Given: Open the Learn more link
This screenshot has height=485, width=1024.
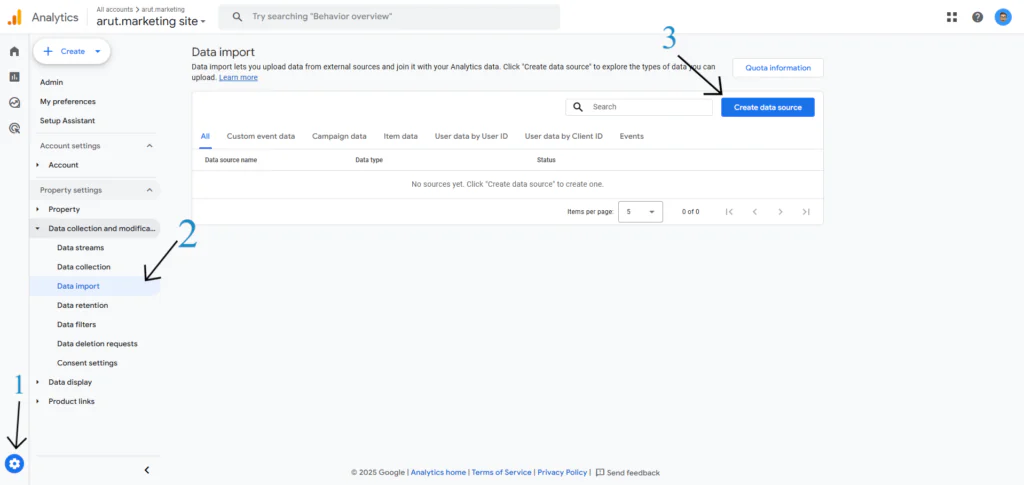Looking at the screenshot, I should click(238, 78).
